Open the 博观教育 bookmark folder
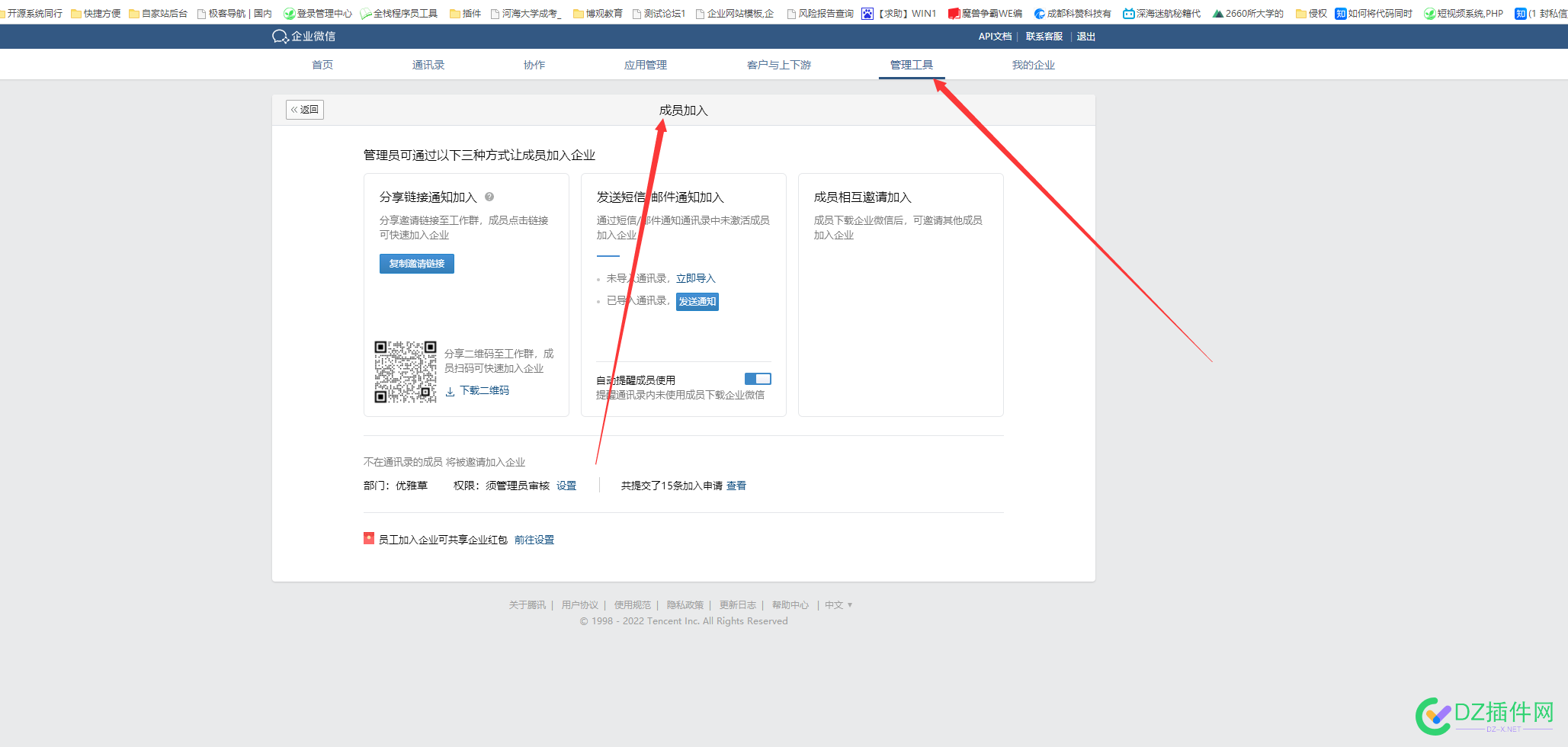The width and height of the screenshot is (1568, 747). click(x=598, y=14)
